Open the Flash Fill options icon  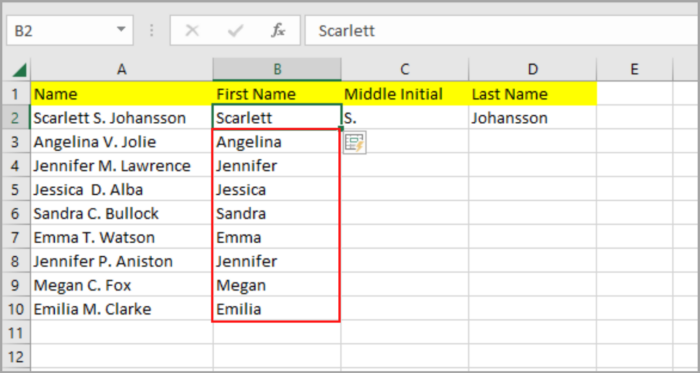click(x=355, y=142)
